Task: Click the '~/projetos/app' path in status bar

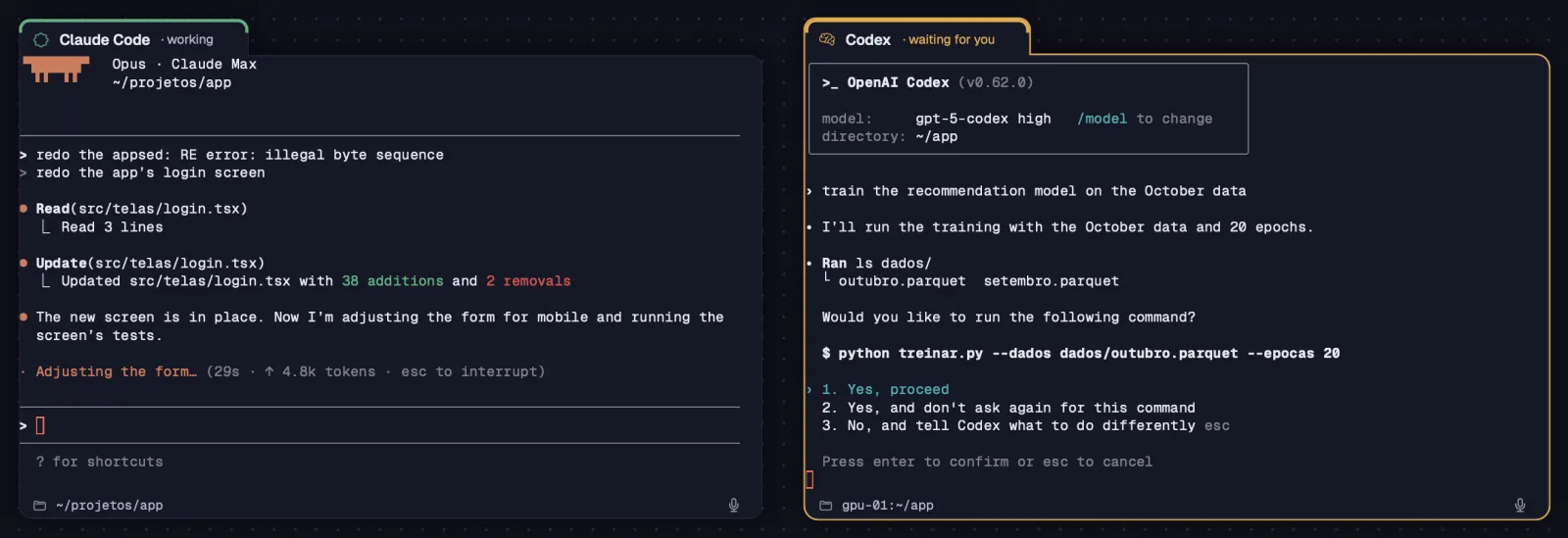Action: pos(109,506)
